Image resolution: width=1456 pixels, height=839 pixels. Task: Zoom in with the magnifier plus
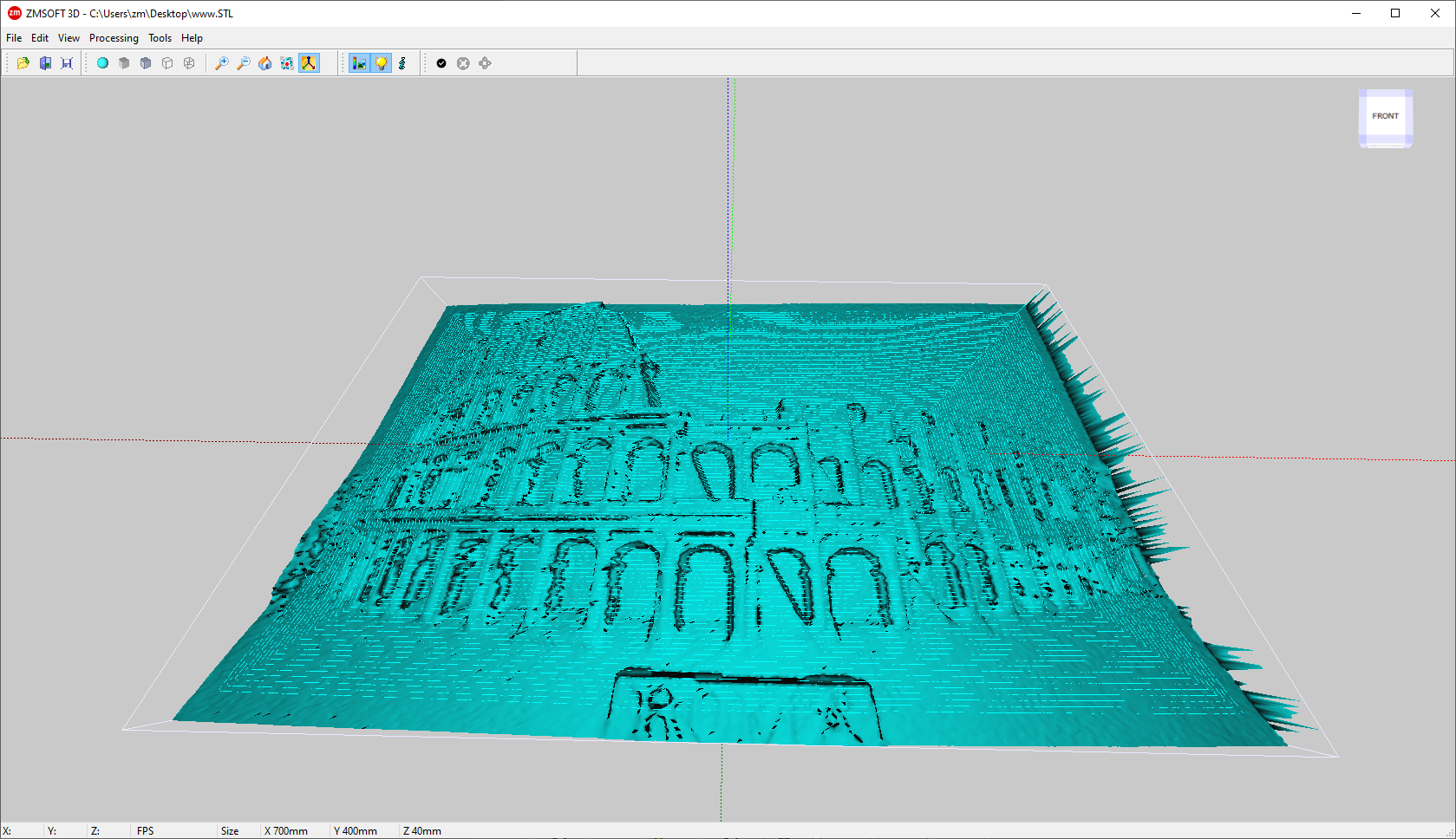(x=222, y=63)
